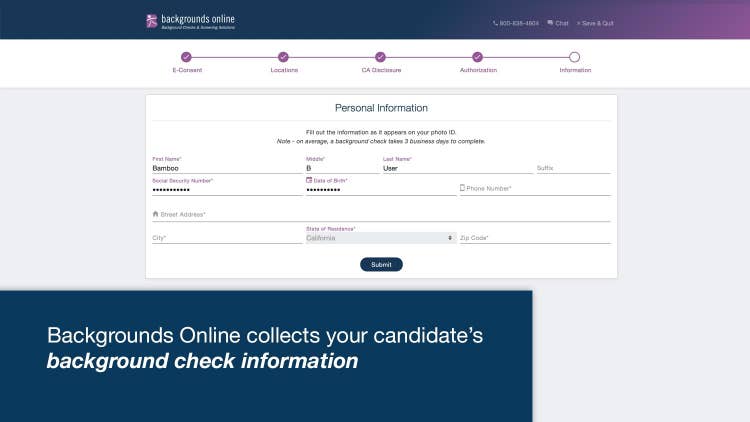Click the Last Name field containing User

tap(458, 168)
